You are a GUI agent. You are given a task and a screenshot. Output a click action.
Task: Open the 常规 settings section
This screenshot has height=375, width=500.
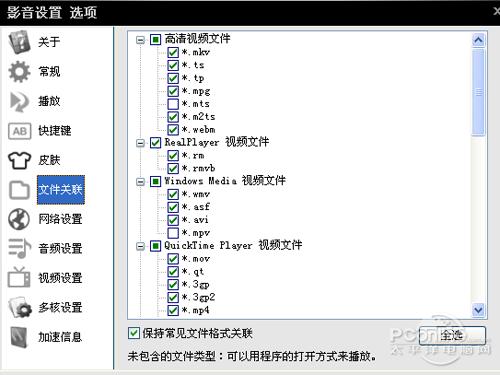point(49,71)
